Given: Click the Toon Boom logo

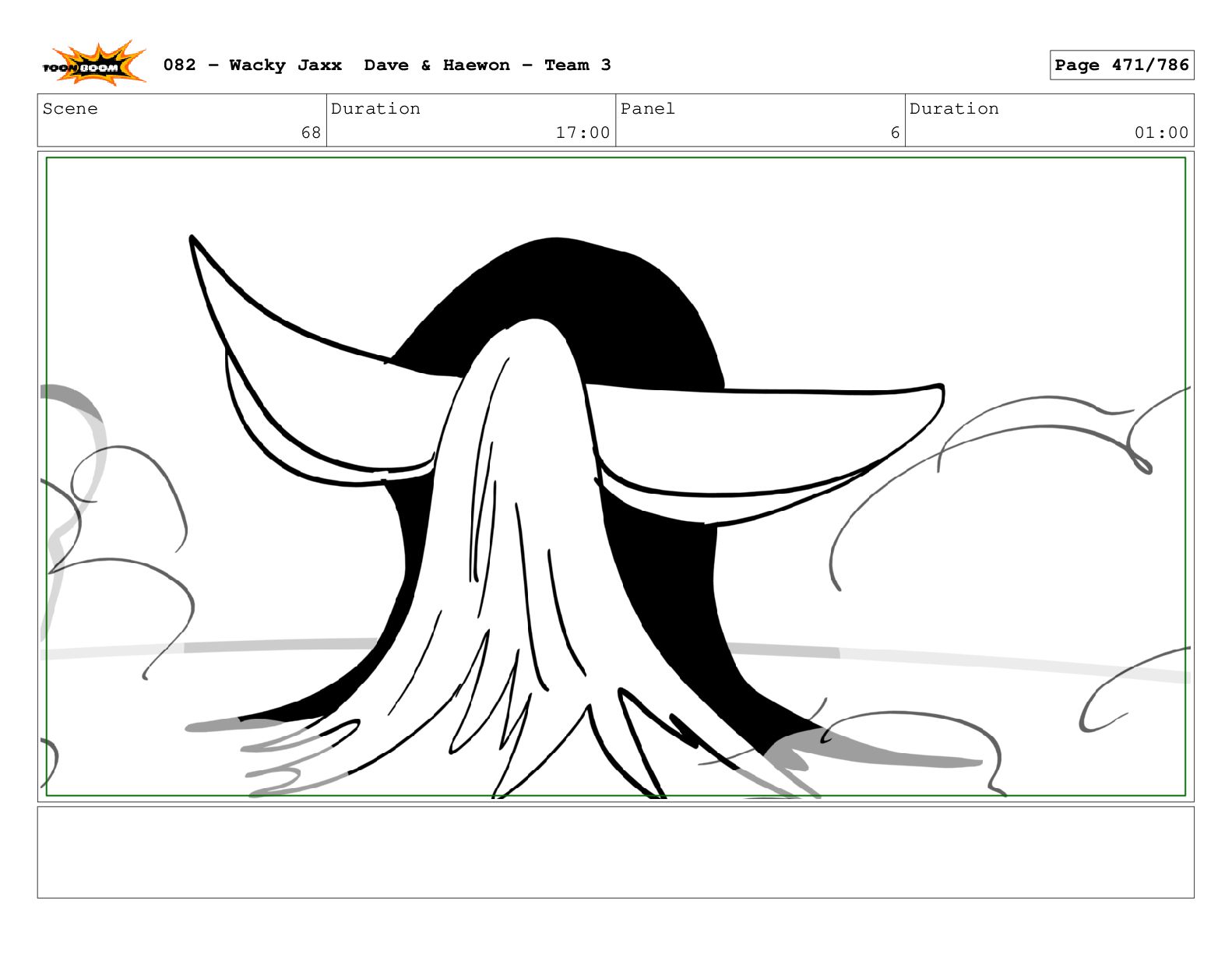Looking at the screenshot, I should pyautogui.click(x=93, y=64).
